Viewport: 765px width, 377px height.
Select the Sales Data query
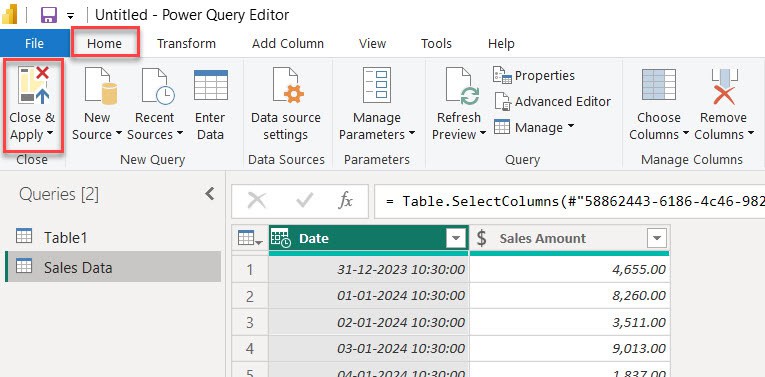(x=113, y=267)
